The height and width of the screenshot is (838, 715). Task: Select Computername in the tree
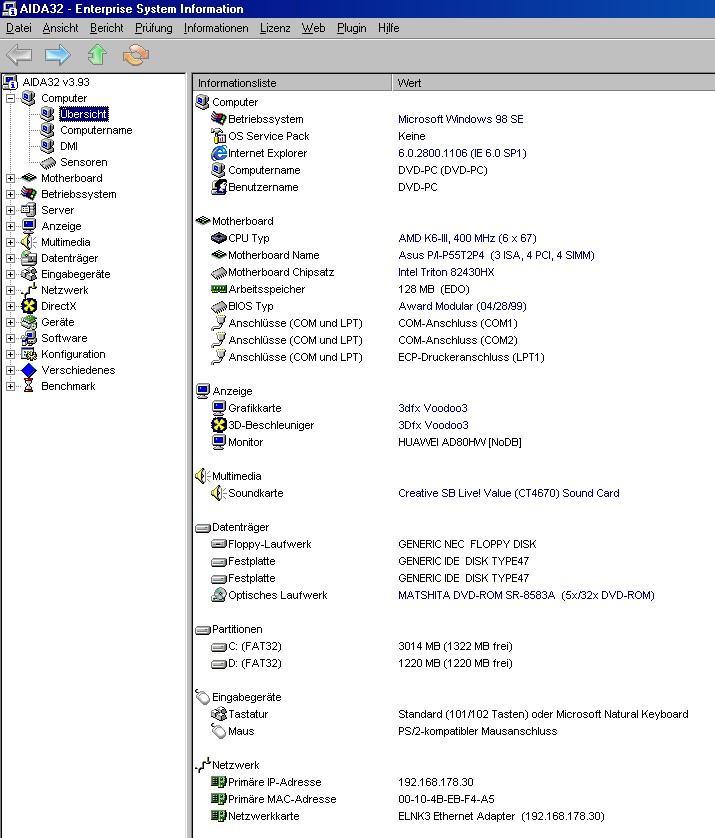point(96,130)
